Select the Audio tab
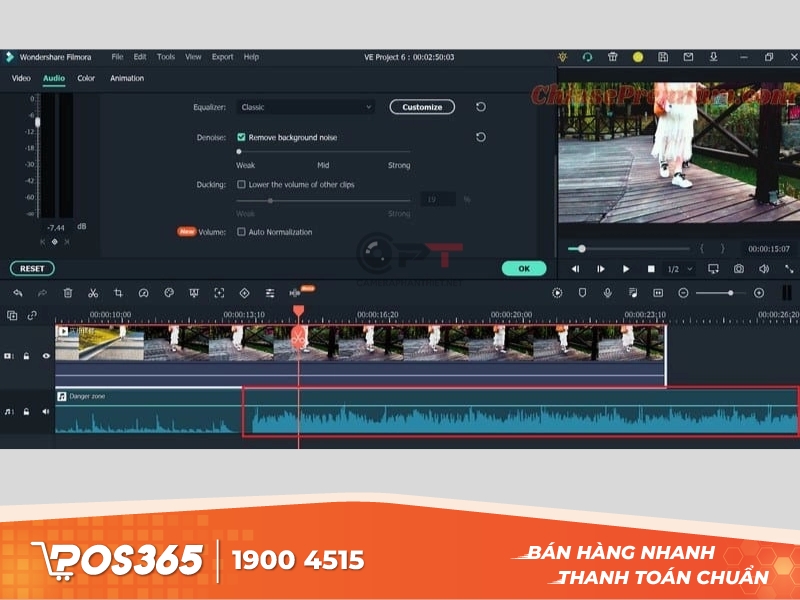 [x=54, y=78]
